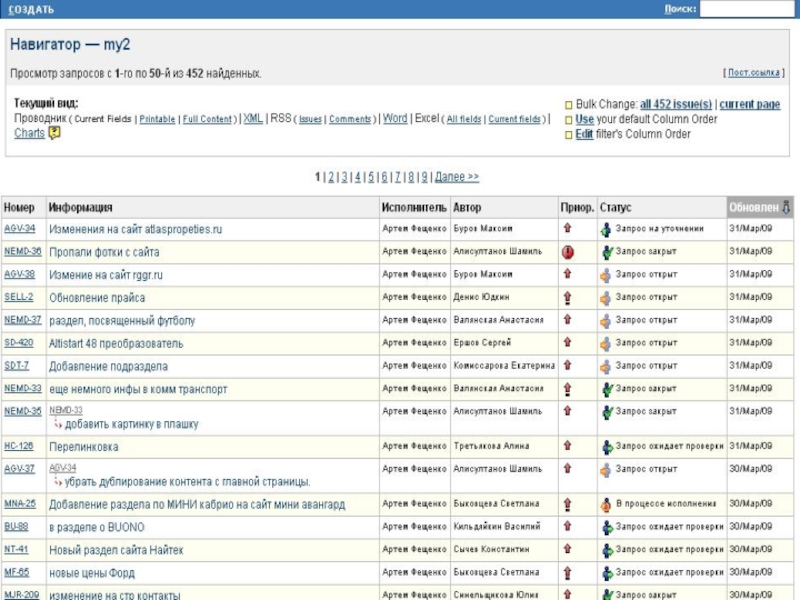The width and height of the screenshot is (800, 600).
Task: Export Excel with Current fields
Action: 514,119
